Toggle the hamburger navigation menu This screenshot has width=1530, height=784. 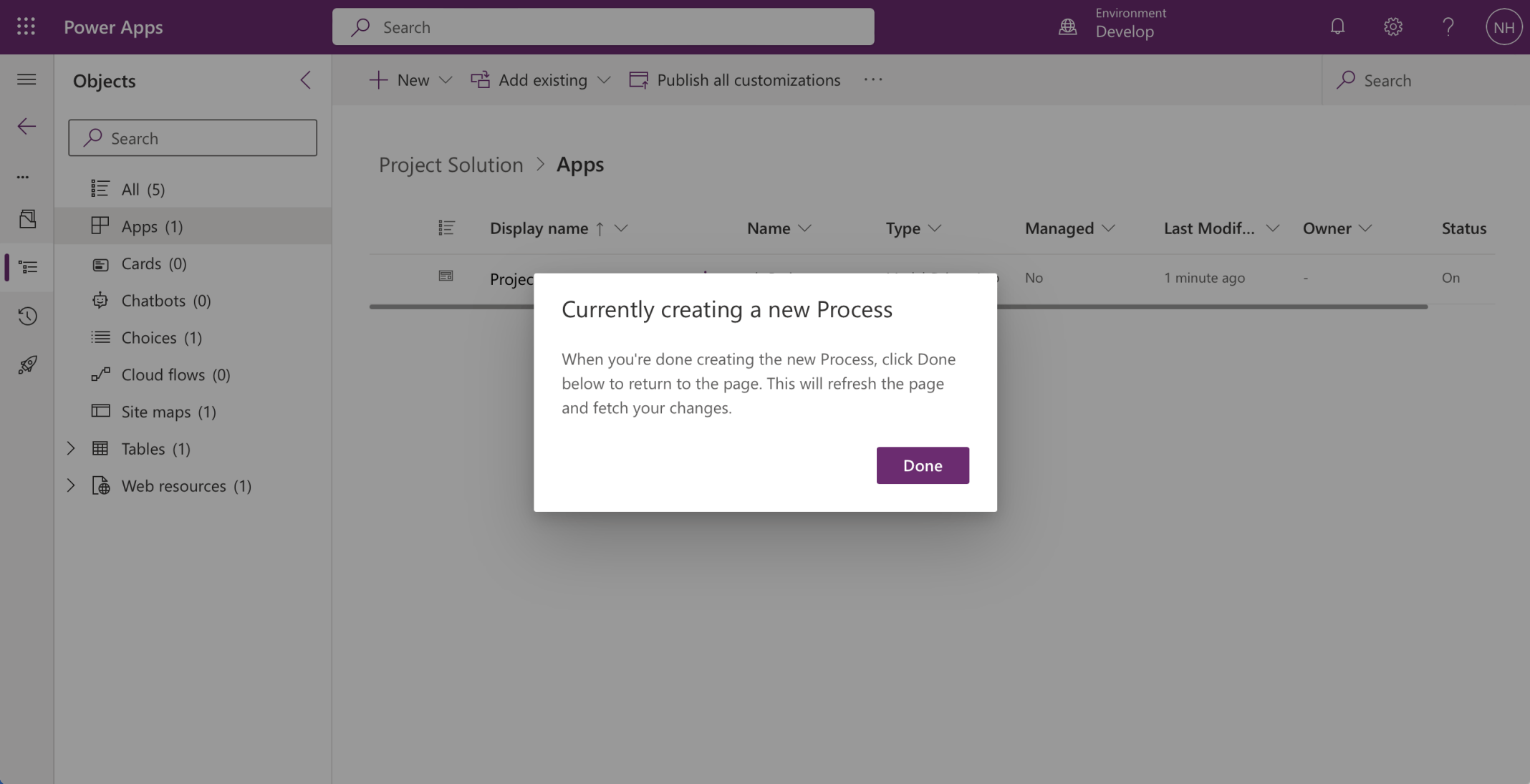pos(27,79)
